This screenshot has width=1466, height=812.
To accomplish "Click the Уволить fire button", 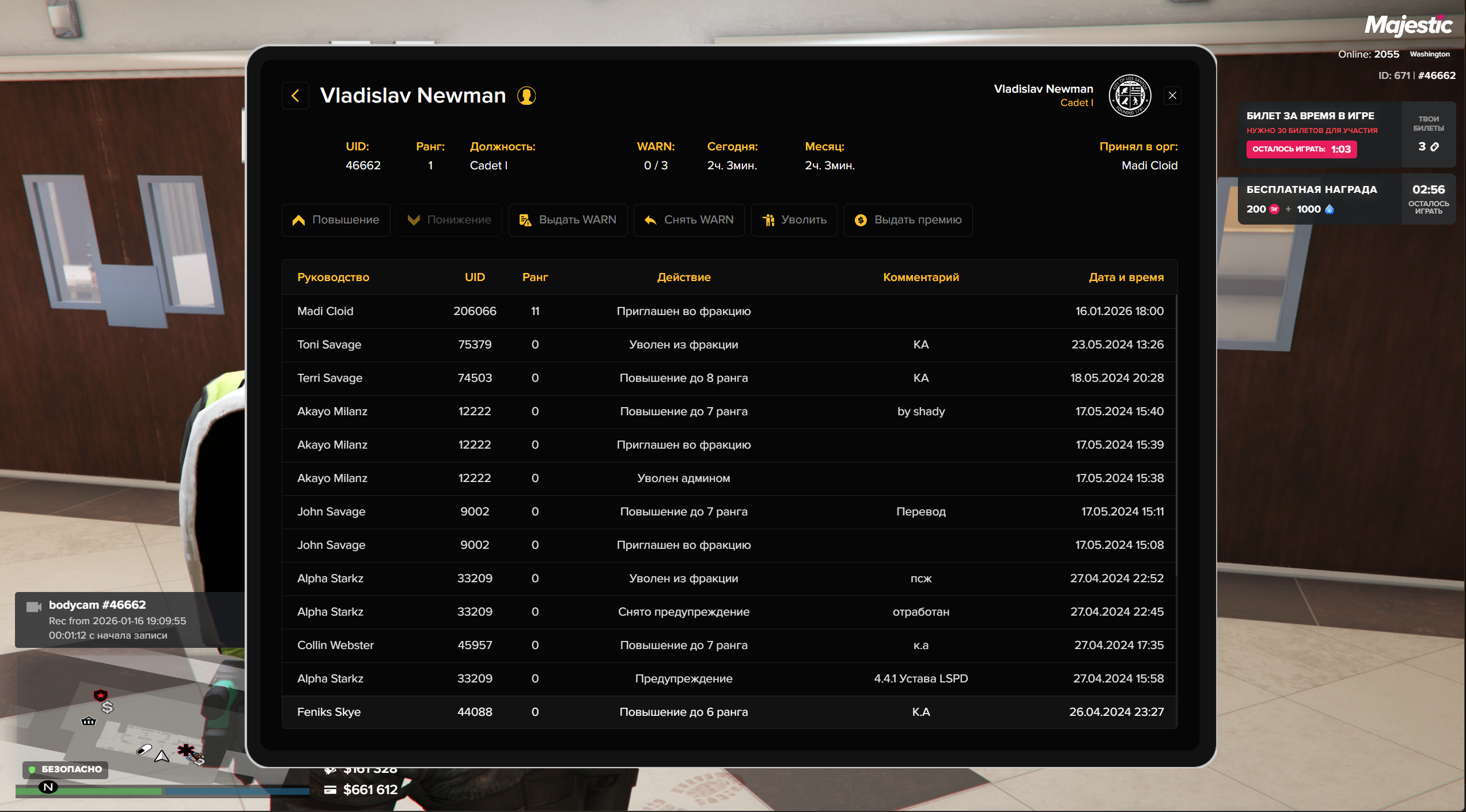I will (794, 220).
